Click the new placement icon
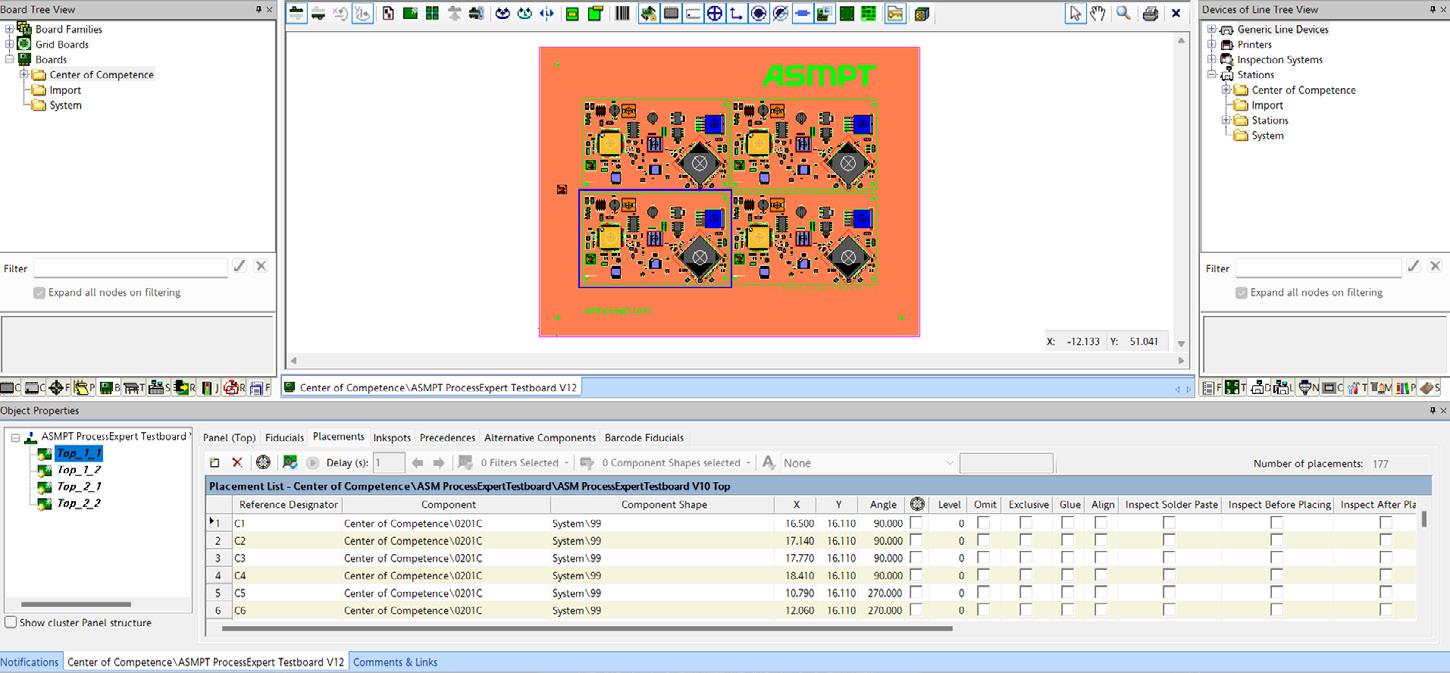The height and width of the screenshot is (673, 1450). pos(214,462)
